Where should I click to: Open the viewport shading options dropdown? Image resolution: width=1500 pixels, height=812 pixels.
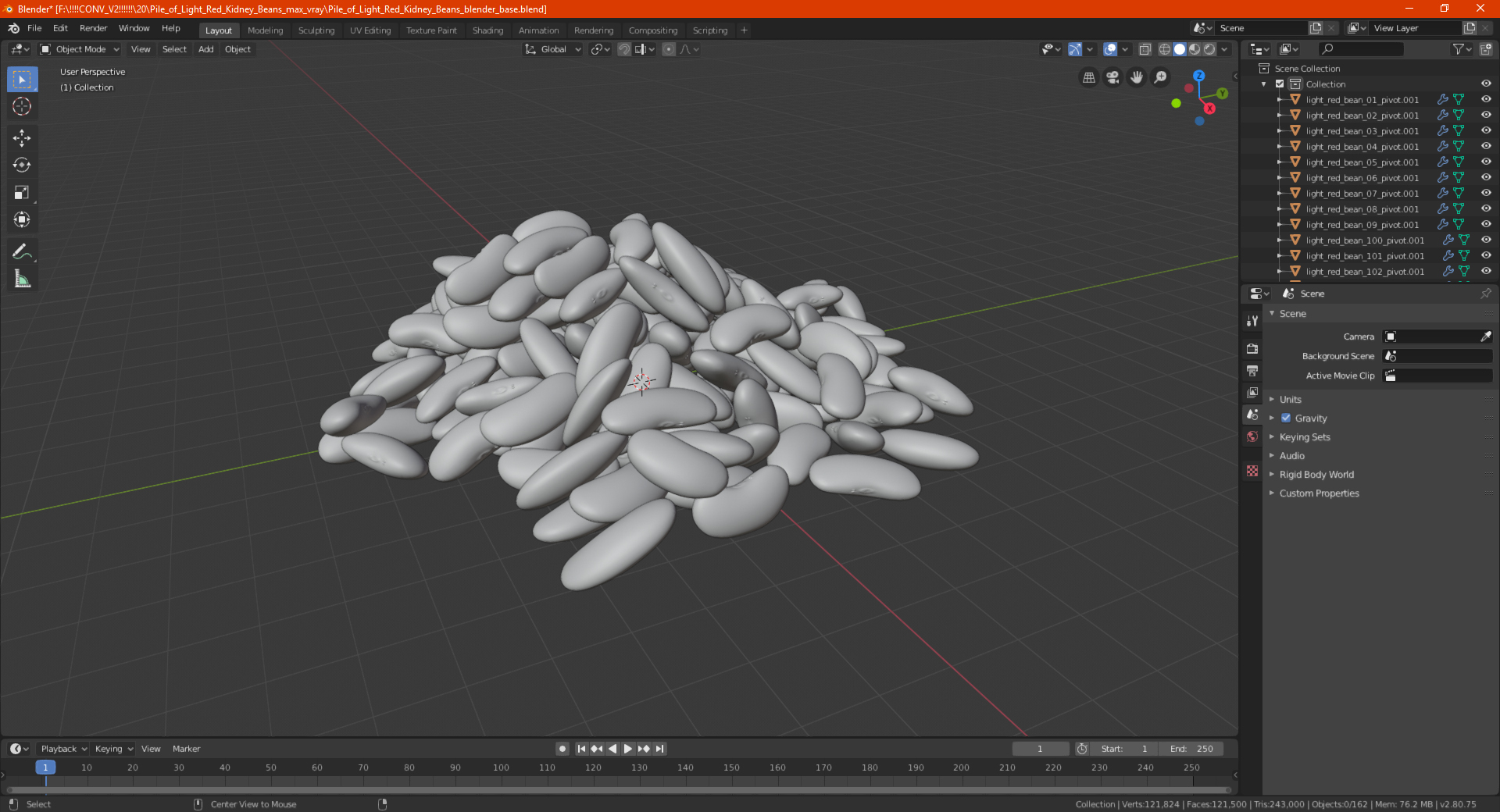(x=1225, y=49)
